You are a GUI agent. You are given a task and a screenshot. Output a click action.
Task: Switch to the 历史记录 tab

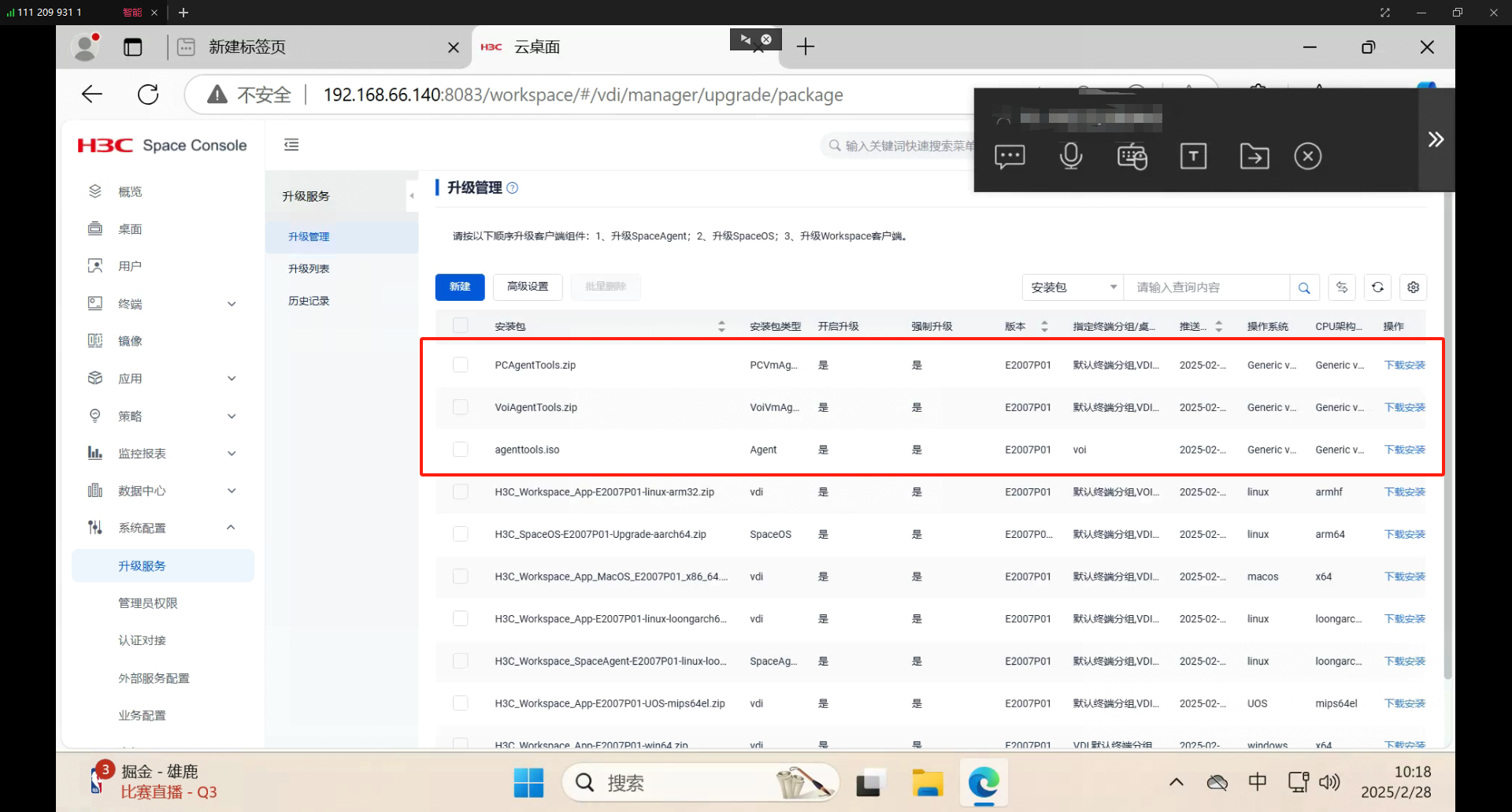tap(309, 301)
